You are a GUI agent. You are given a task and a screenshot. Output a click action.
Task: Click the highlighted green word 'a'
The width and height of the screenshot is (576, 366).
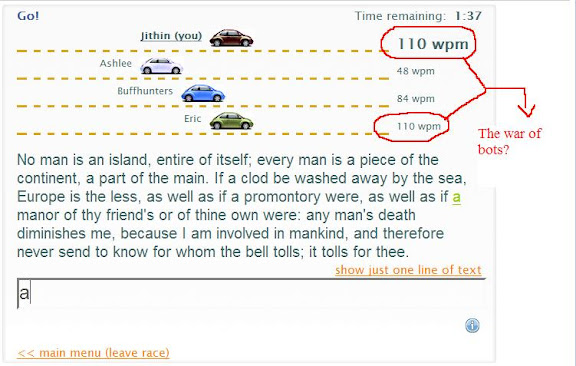pos(456,197)
